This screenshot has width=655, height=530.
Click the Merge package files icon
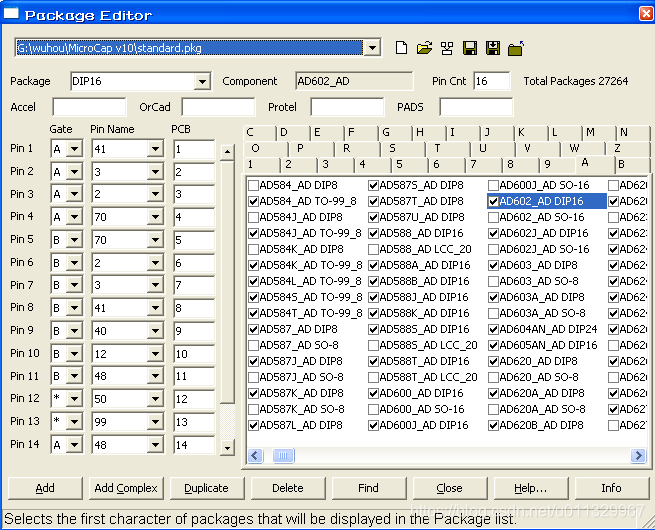point(447,48)
